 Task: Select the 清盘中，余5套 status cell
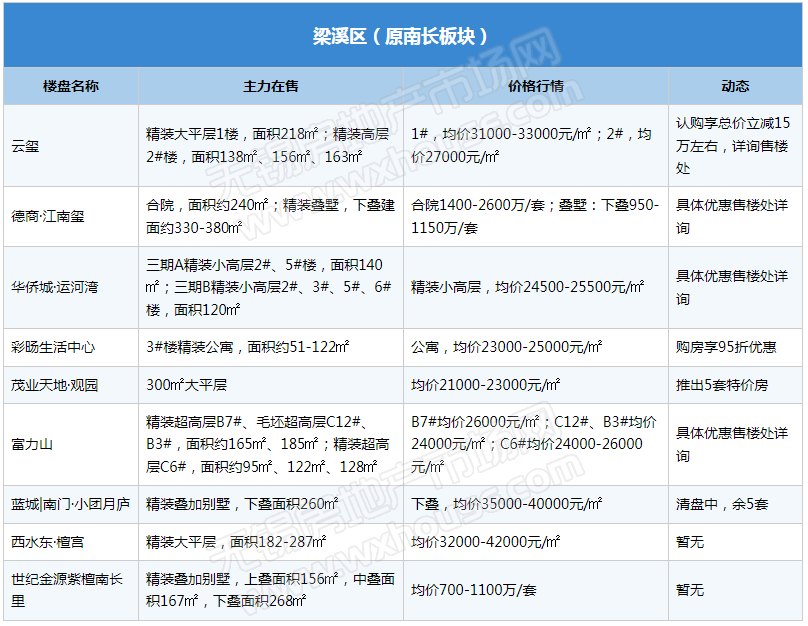722,505
